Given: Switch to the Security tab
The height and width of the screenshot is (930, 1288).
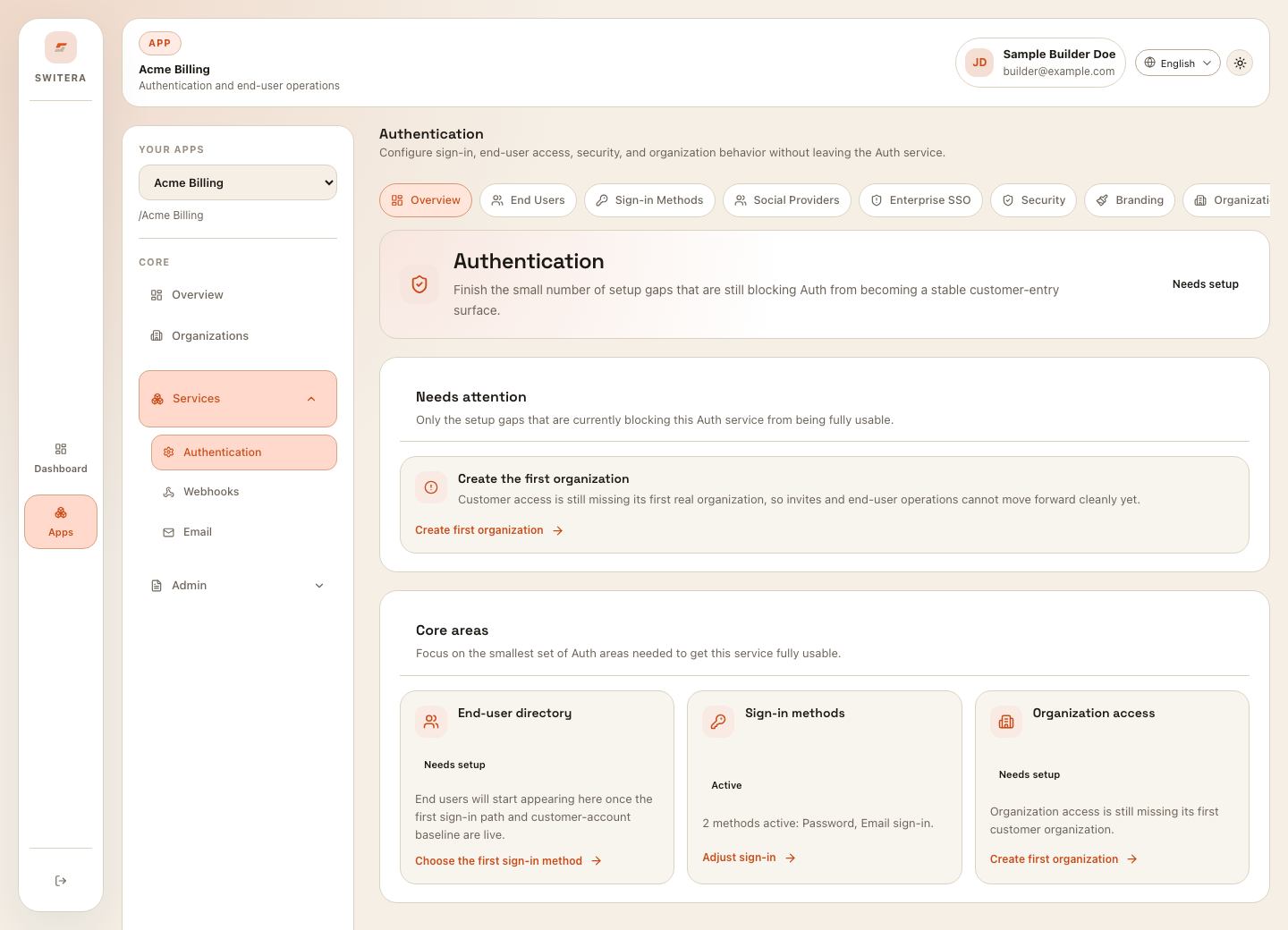Looking at the screenshot, I should pos(1033,200).
